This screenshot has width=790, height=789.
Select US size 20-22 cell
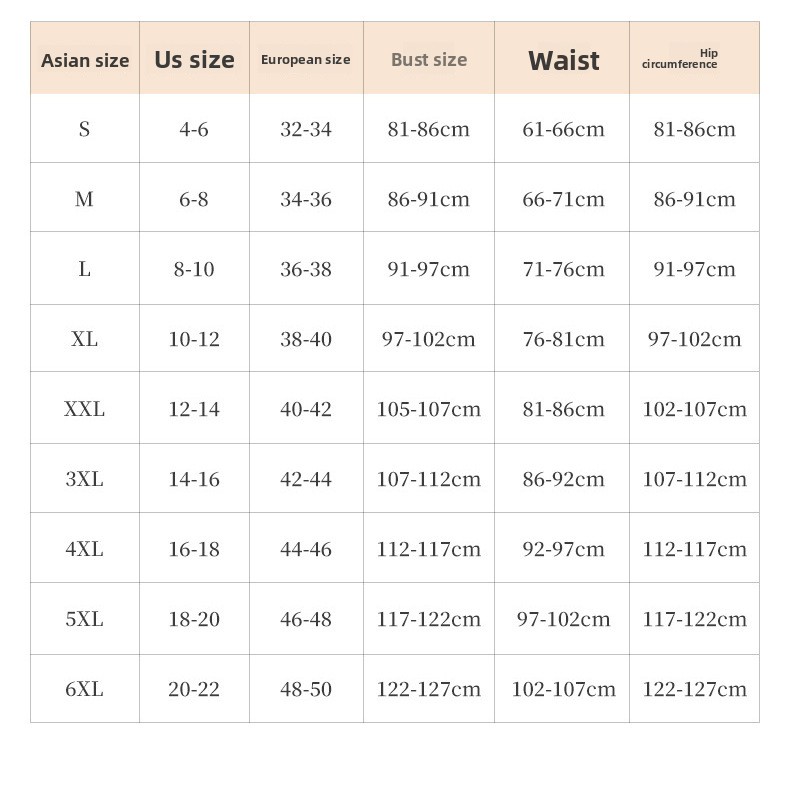pyautogui.click(x=194, y=689)
